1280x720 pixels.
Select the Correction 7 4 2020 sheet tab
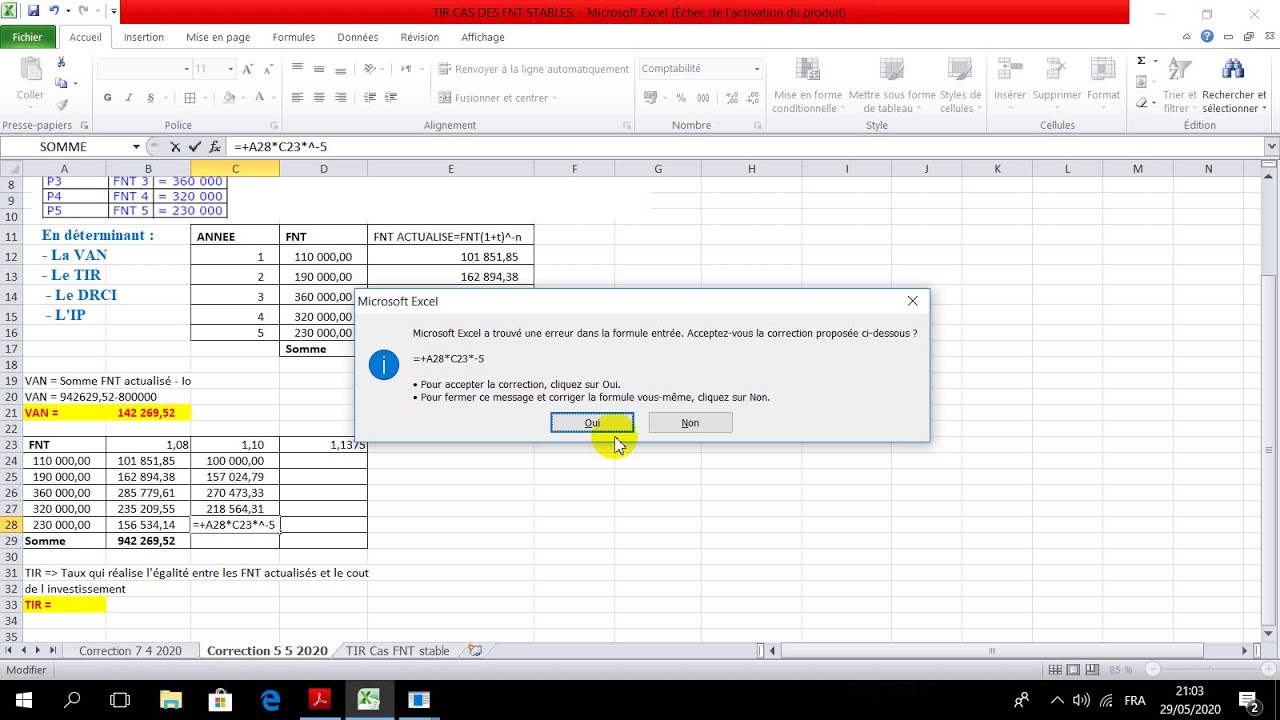(x=130, y=651)
